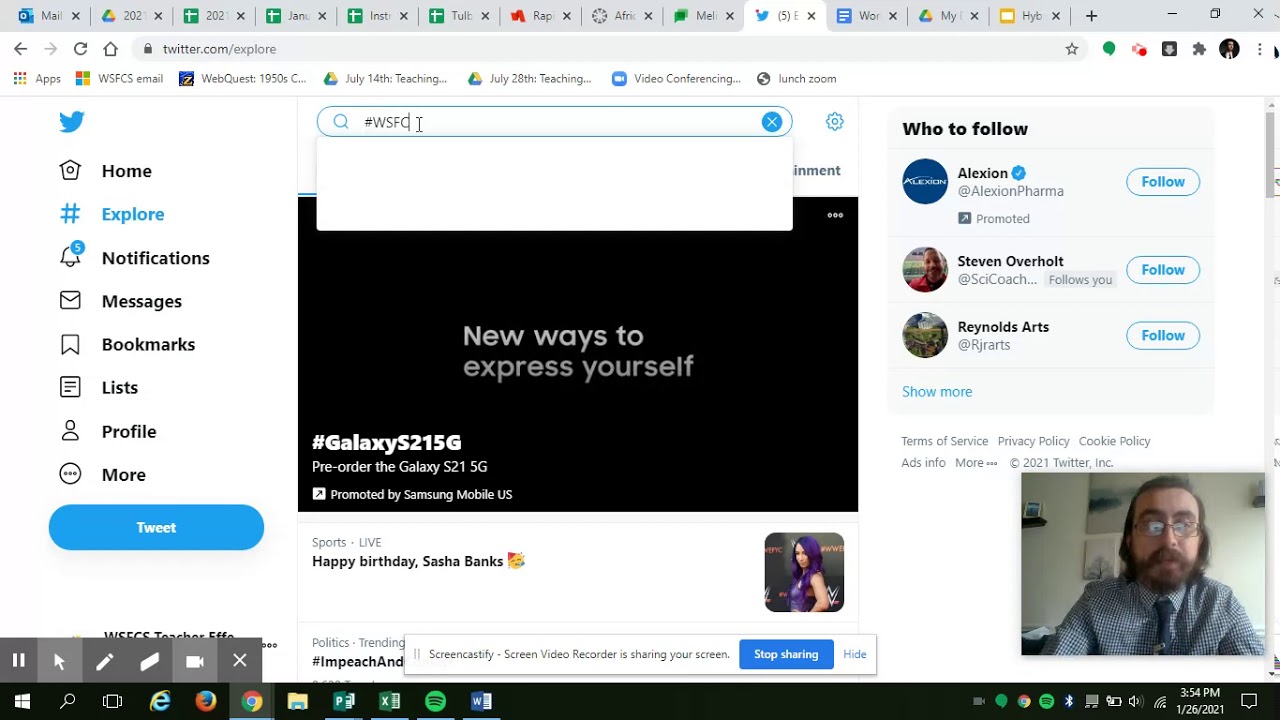The height and width of the screenshot is (720, 1280).
Task: Click the search magnifier icon in search box
Action: click(341, 122)
